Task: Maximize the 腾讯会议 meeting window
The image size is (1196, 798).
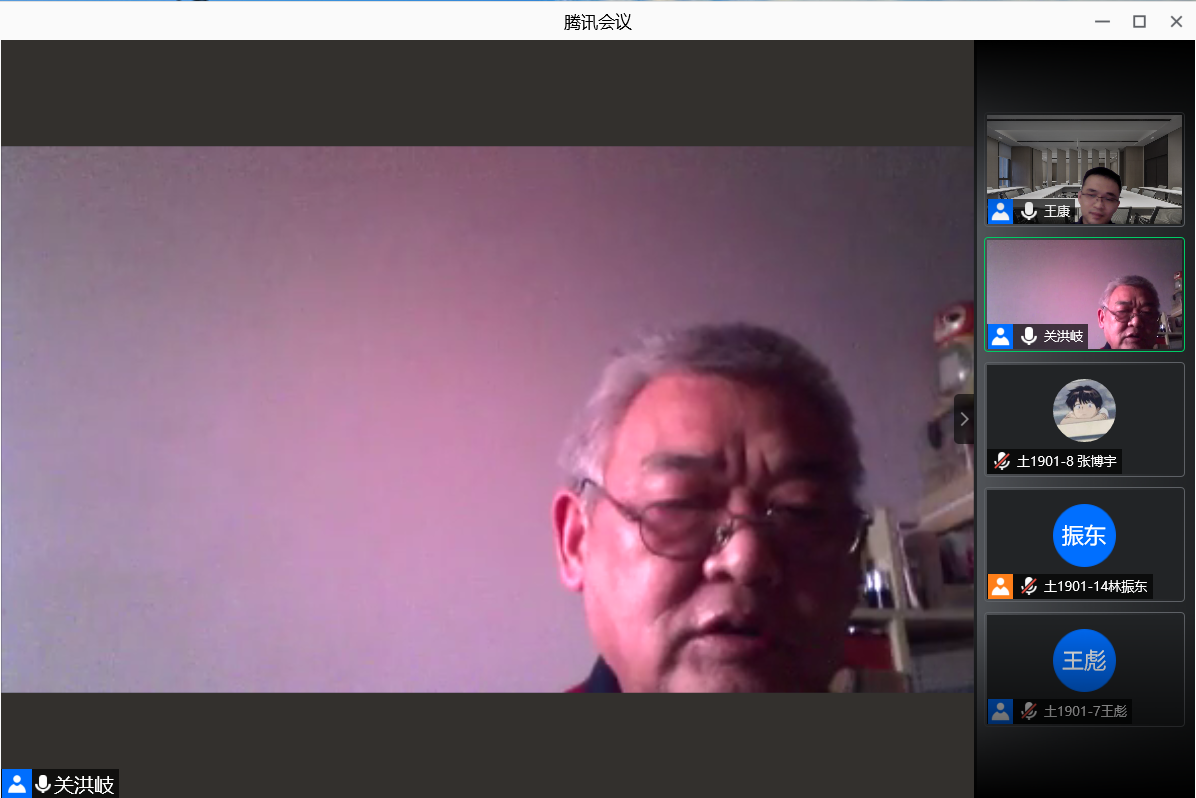Action: pyautogui.click(x=1139, y=21)
